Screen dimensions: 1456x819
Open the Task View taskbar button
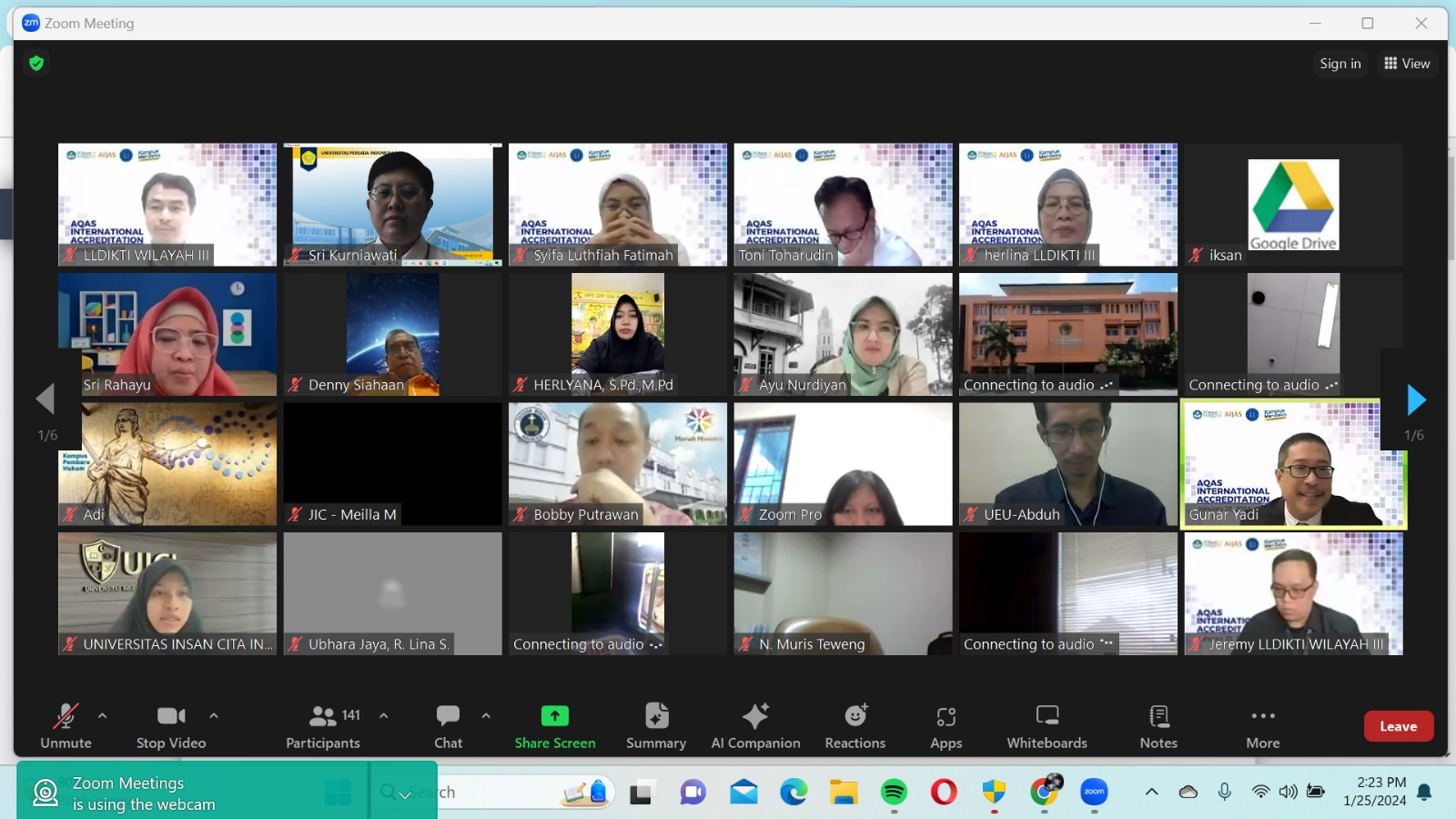click(x=642, y=792)
